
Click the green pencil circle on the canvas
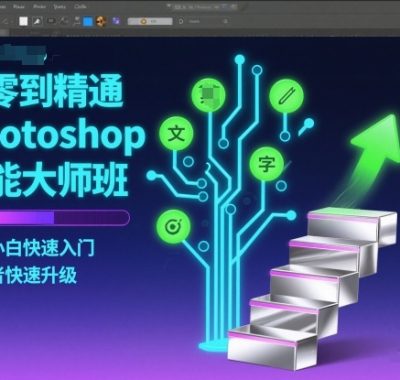(x=287, y=96)
